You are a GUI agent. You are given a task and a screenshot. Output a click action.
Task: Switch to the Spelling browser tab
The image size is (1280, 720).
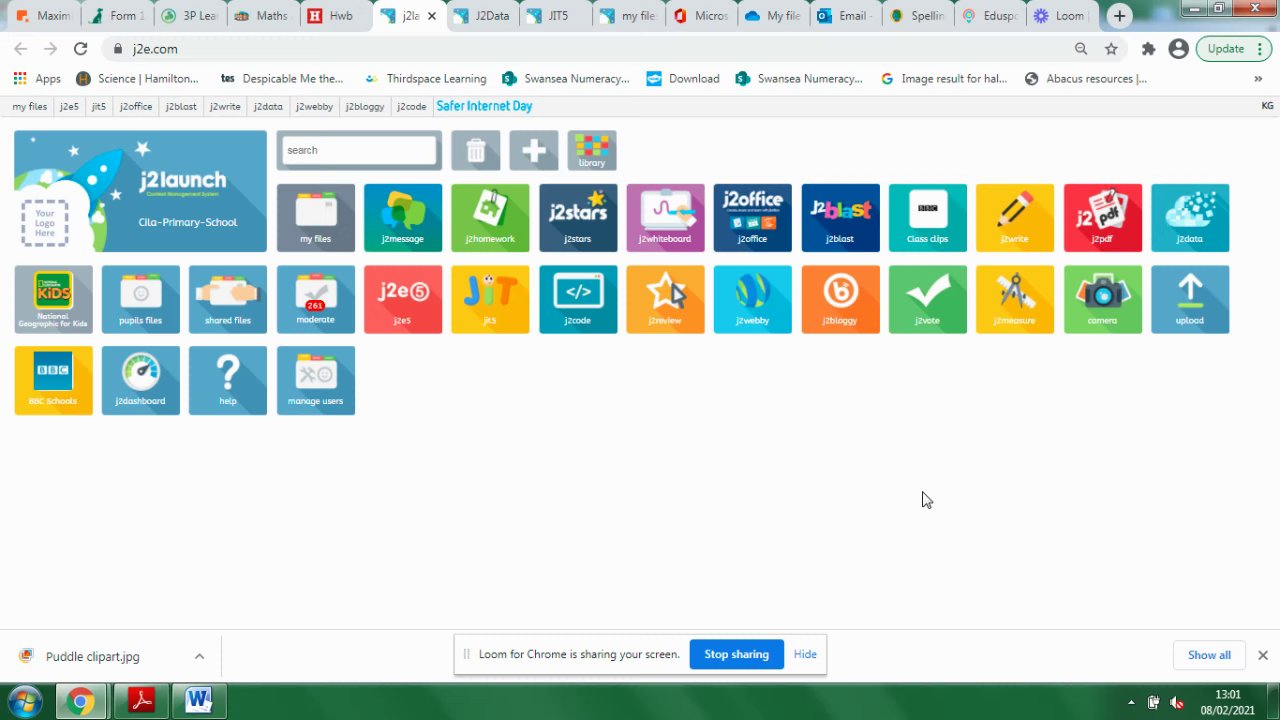tap(918, 16)
